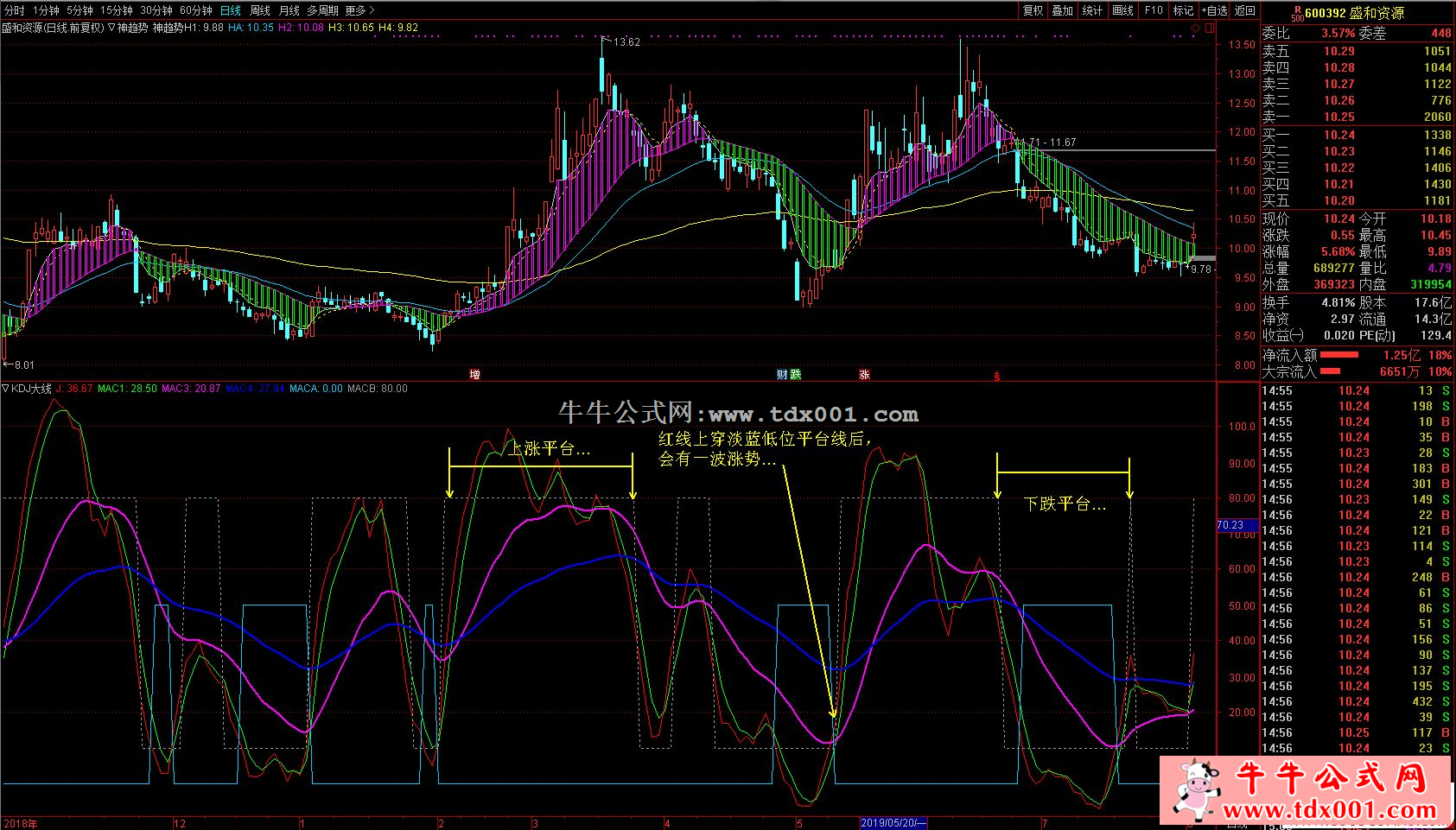1456x830 pixels.
Task: Click the red square window icon near price axis
Action: point(1209,29)
